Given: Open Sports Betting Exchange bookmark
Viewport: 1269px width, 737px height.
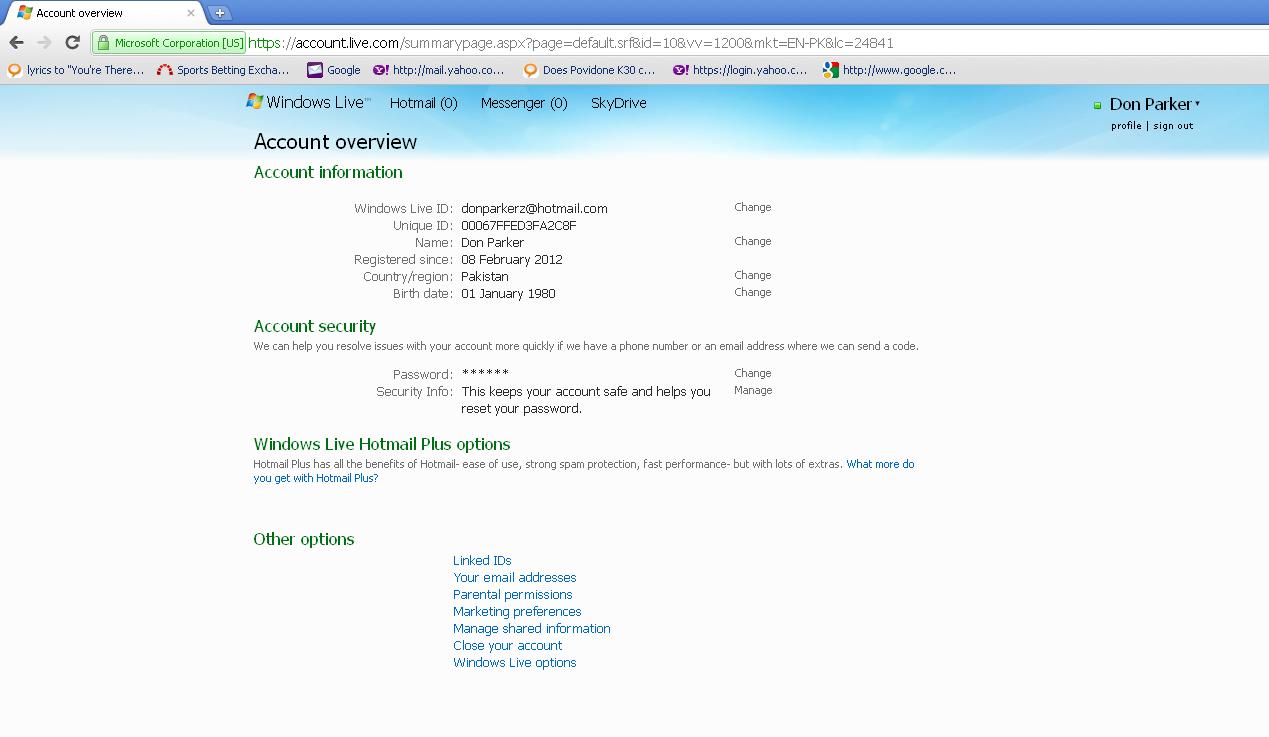Looking at the screenshot, I should (x=223, y=70).
